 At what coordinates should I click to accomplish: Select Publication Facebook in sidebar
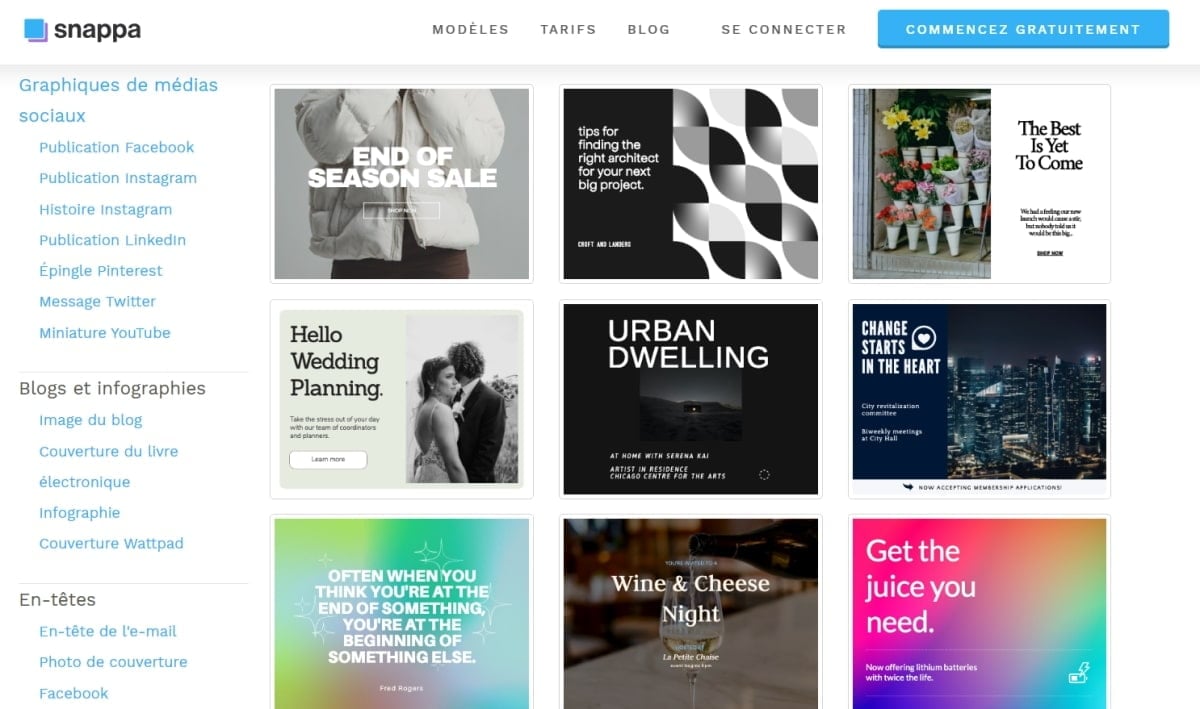pyautogui.click(x=116, y=147)
